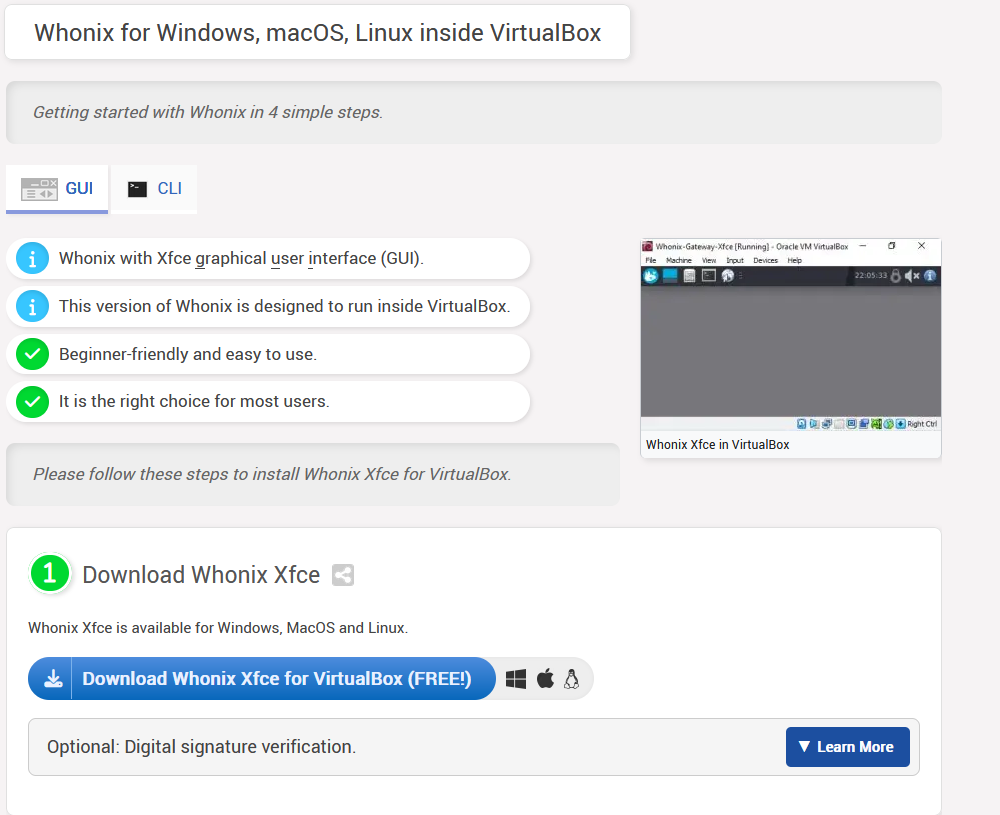
Task: Click green checkmark beside right choice line
Action: click(33, 402)
